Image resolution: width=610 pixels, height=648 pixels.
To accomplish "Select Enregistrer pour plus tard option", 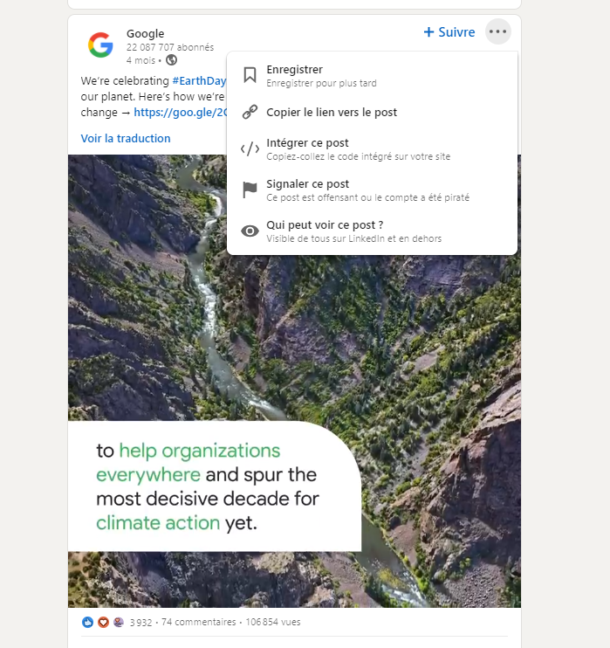I will click(x=372, y=76).
